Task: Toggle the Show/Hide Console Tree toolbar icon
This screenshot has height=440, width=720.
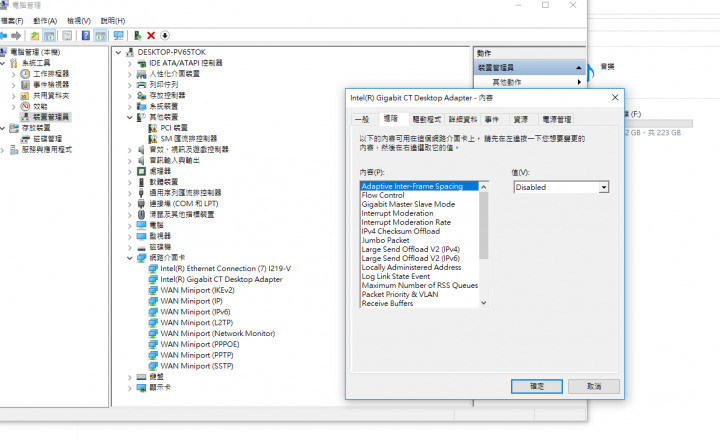Action: pos(49,35)
